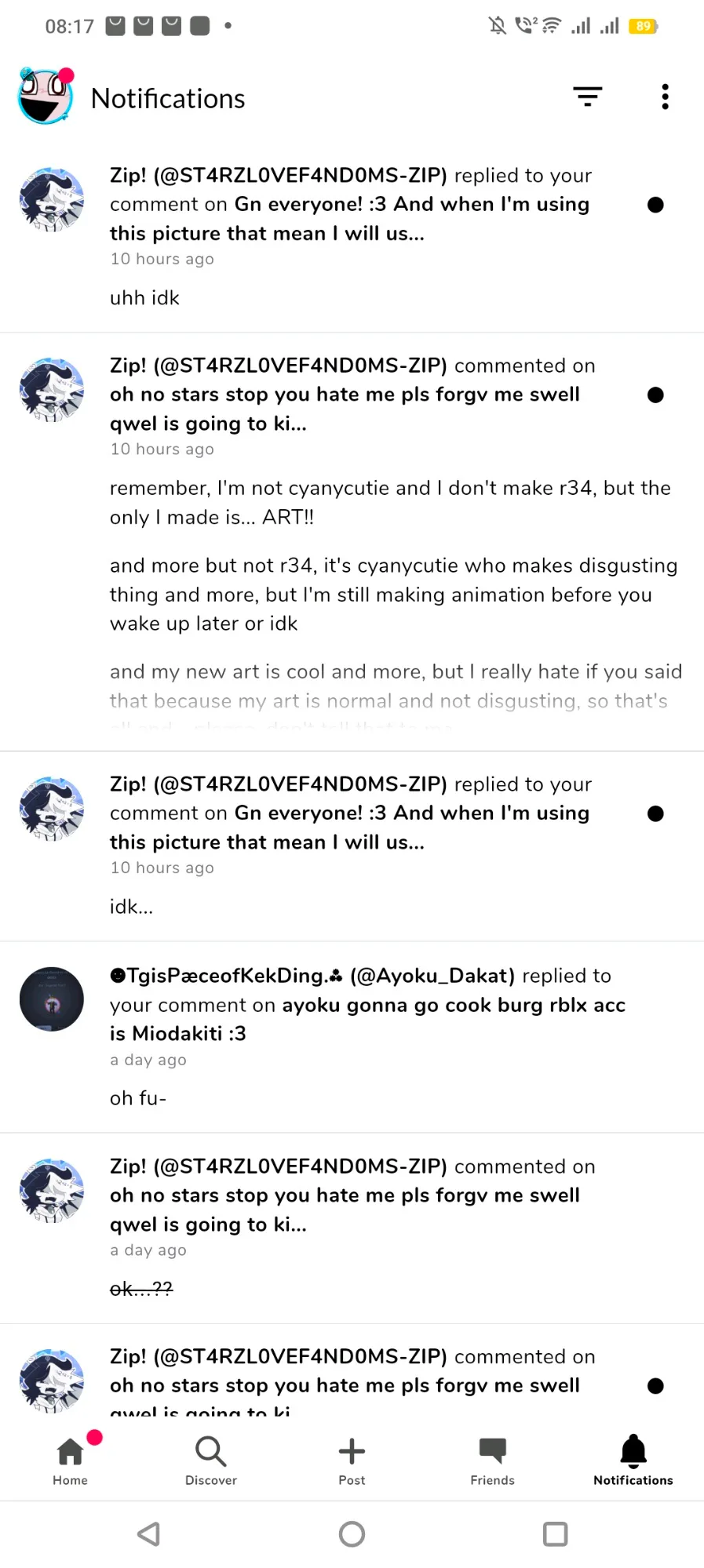Open the three-dot overflow menu
Viewport: 704px width, 1568px height.
pyautogui.click(x=665, y=96)
